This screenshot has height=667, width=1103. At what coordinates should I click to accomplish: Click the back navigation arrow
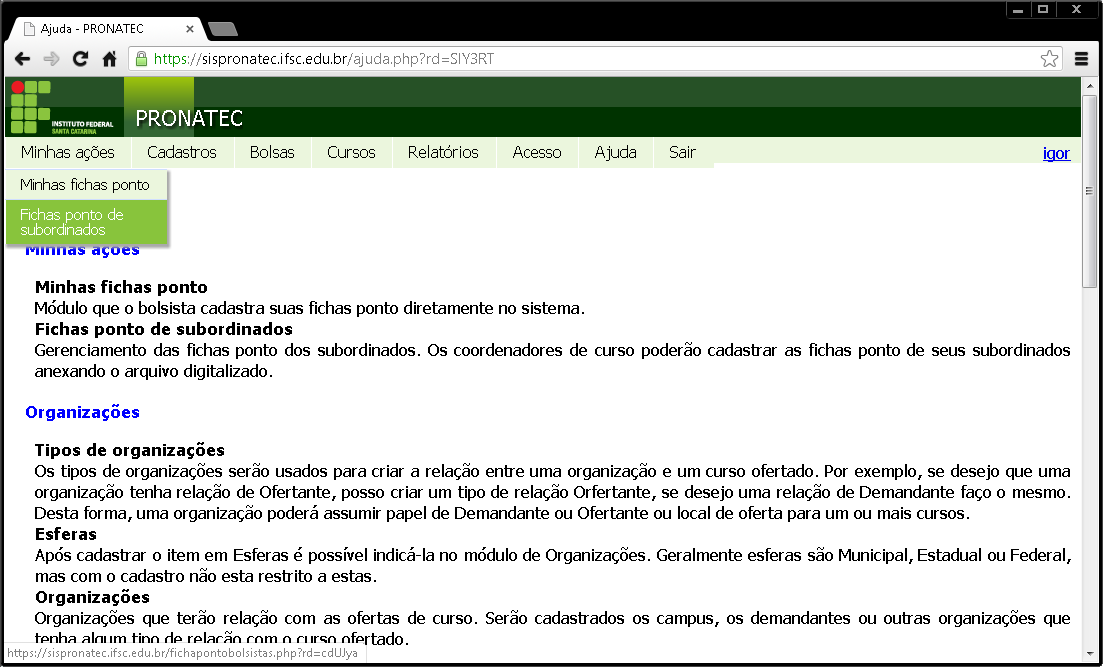[23, 59]
